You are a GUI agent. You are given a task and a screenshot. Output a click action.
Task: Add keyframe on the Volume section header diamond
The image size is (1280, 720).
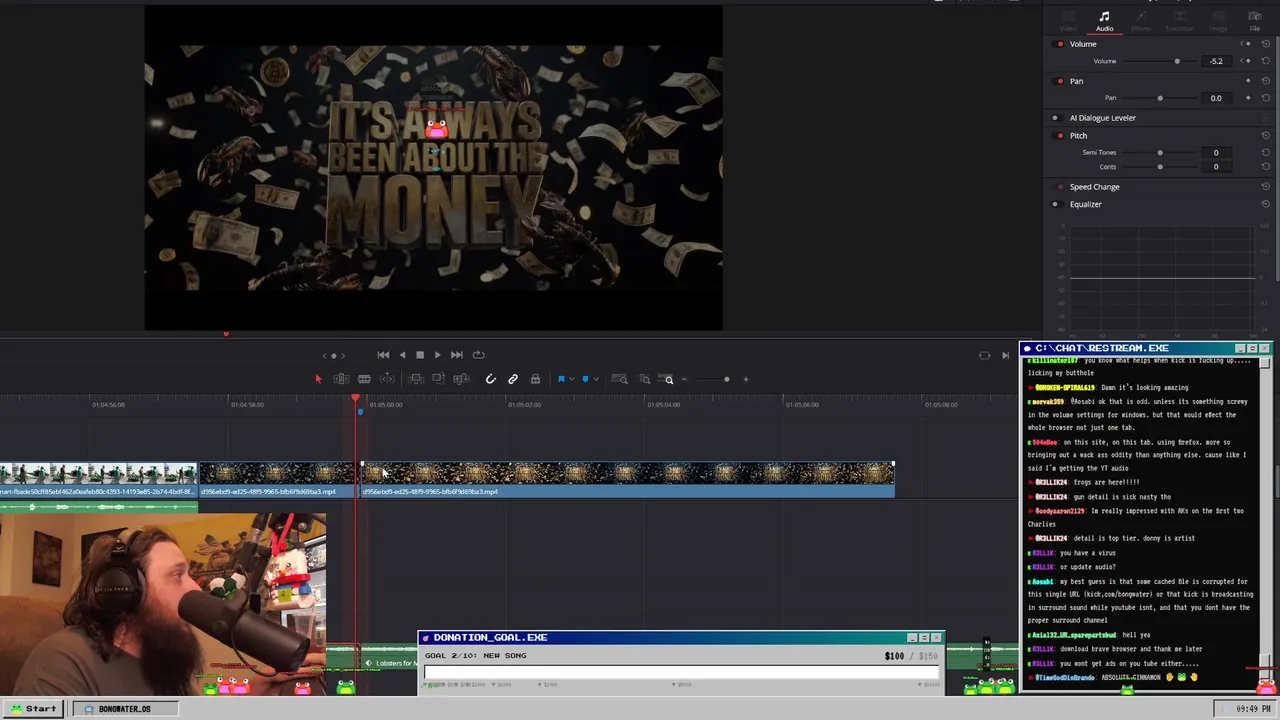pyautogui.click(x=1248, y=44)
